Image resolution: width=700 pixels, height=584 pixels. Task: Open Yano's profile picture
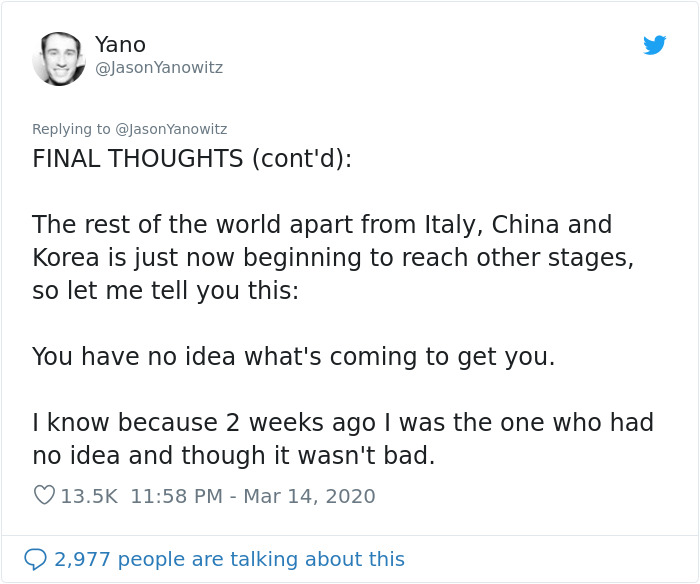59,58
